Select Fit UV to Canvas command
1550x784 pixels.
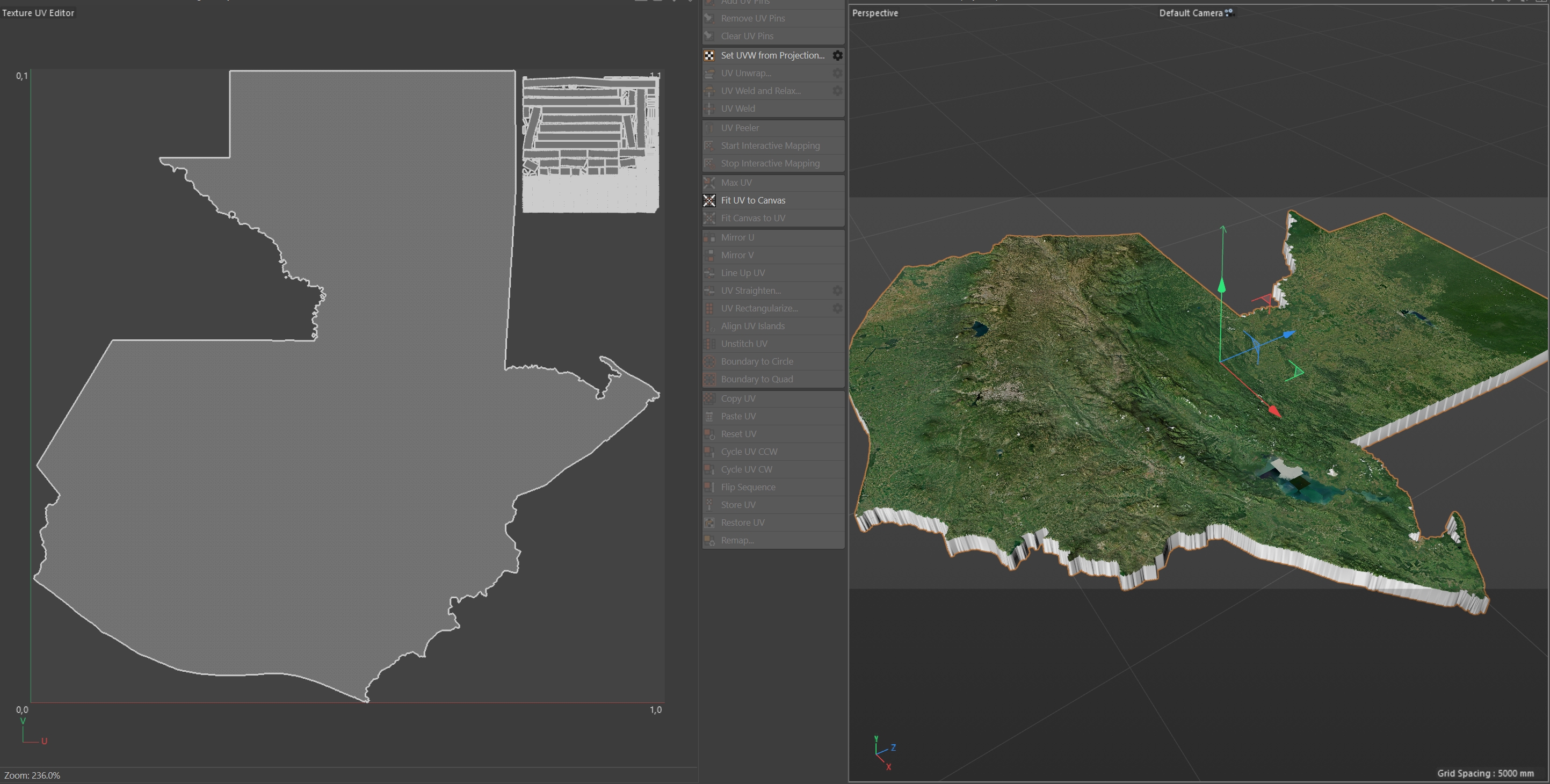[753, 200]
